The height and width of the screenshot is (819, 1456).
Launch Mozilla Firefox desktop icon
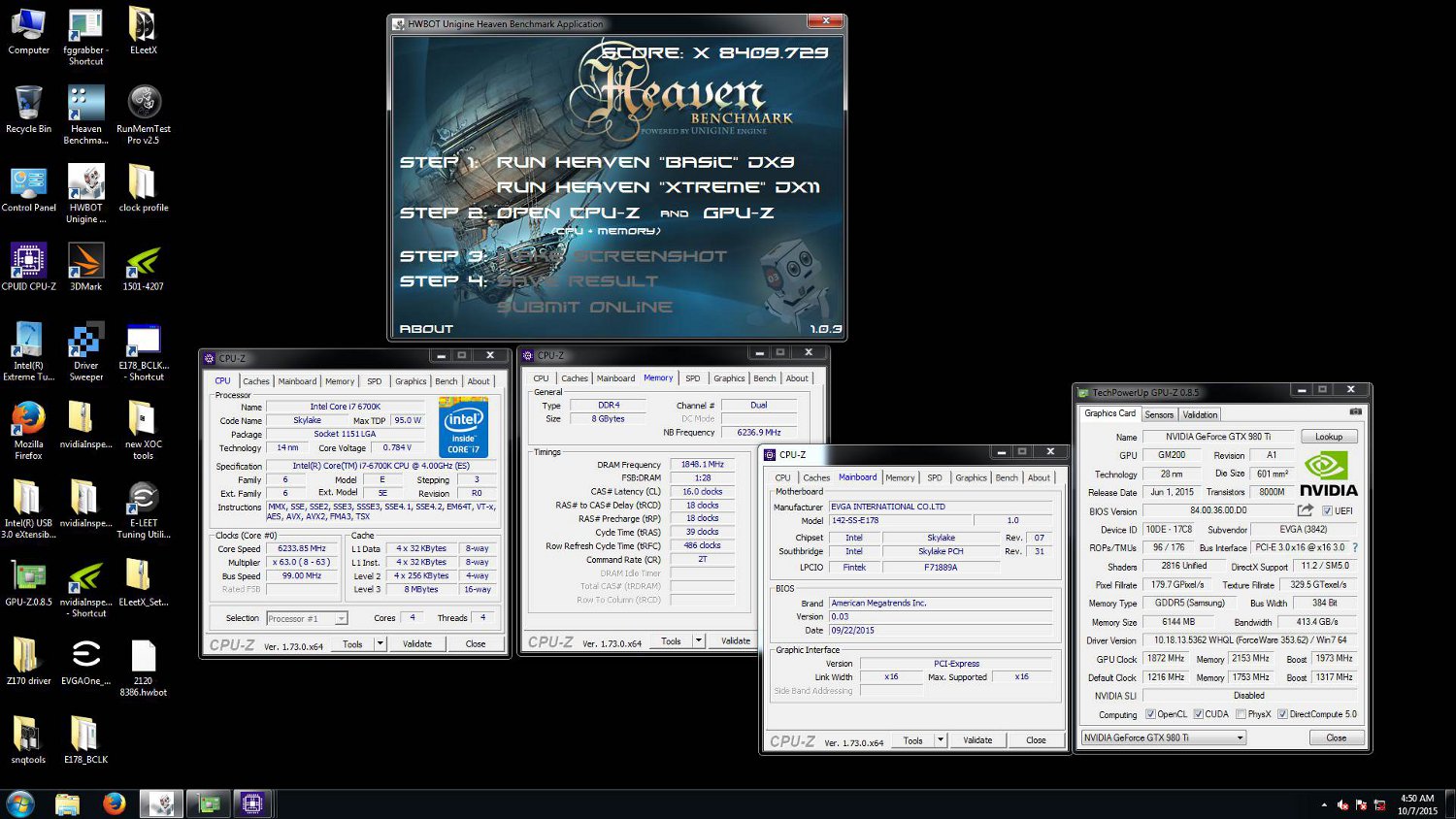point(28,431)
